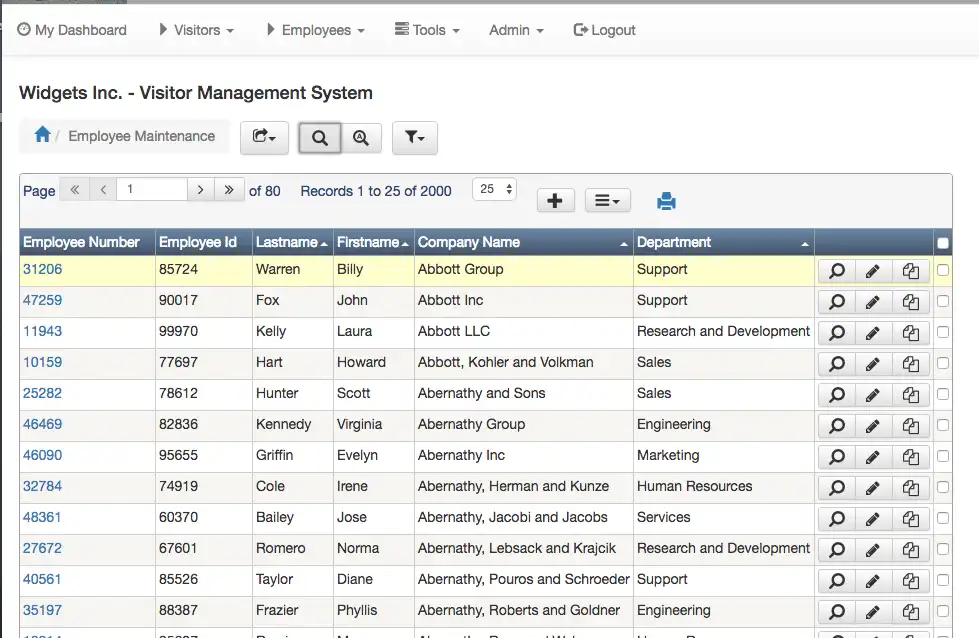Select checkbox for the Abbott Group row
The height and width of the screenshot is (638, 979).
pyautogui.click(x=943, y=270)
